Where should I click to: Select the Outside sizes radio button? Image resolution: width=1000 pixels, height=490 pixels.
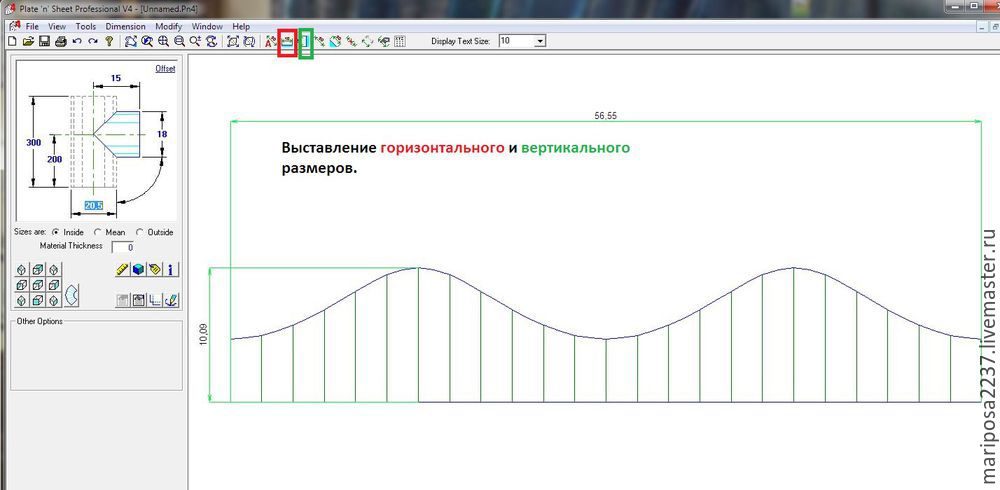(139, 232)
